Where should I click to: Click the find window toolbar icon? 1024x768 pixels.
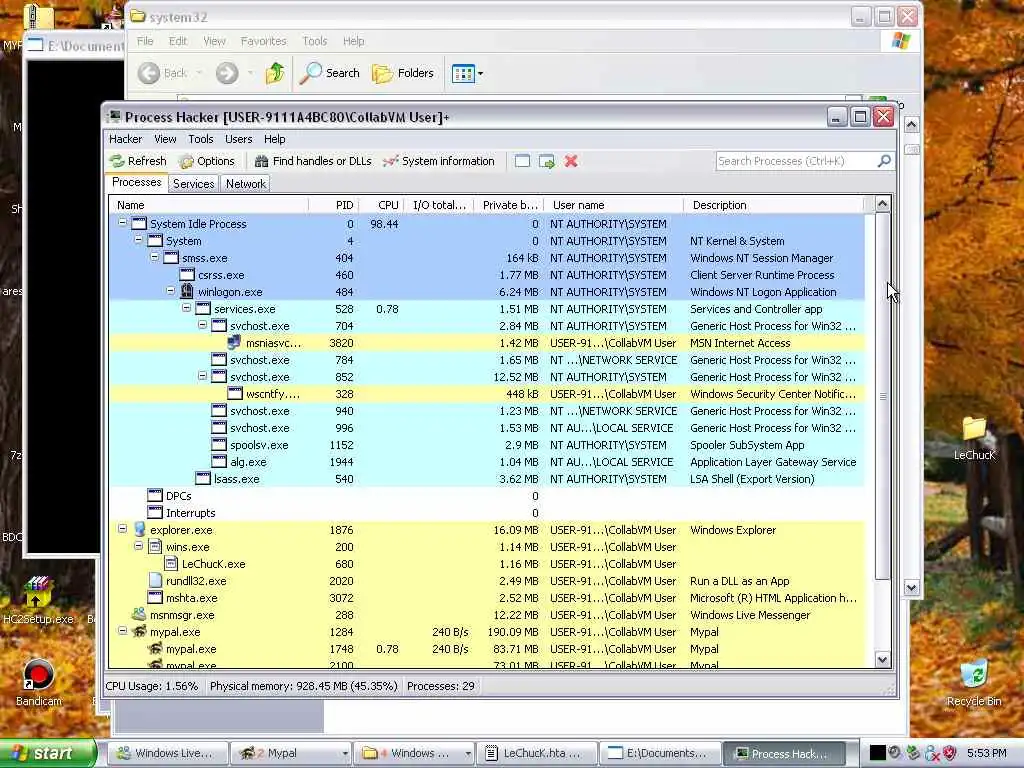[x=522, y=161]
